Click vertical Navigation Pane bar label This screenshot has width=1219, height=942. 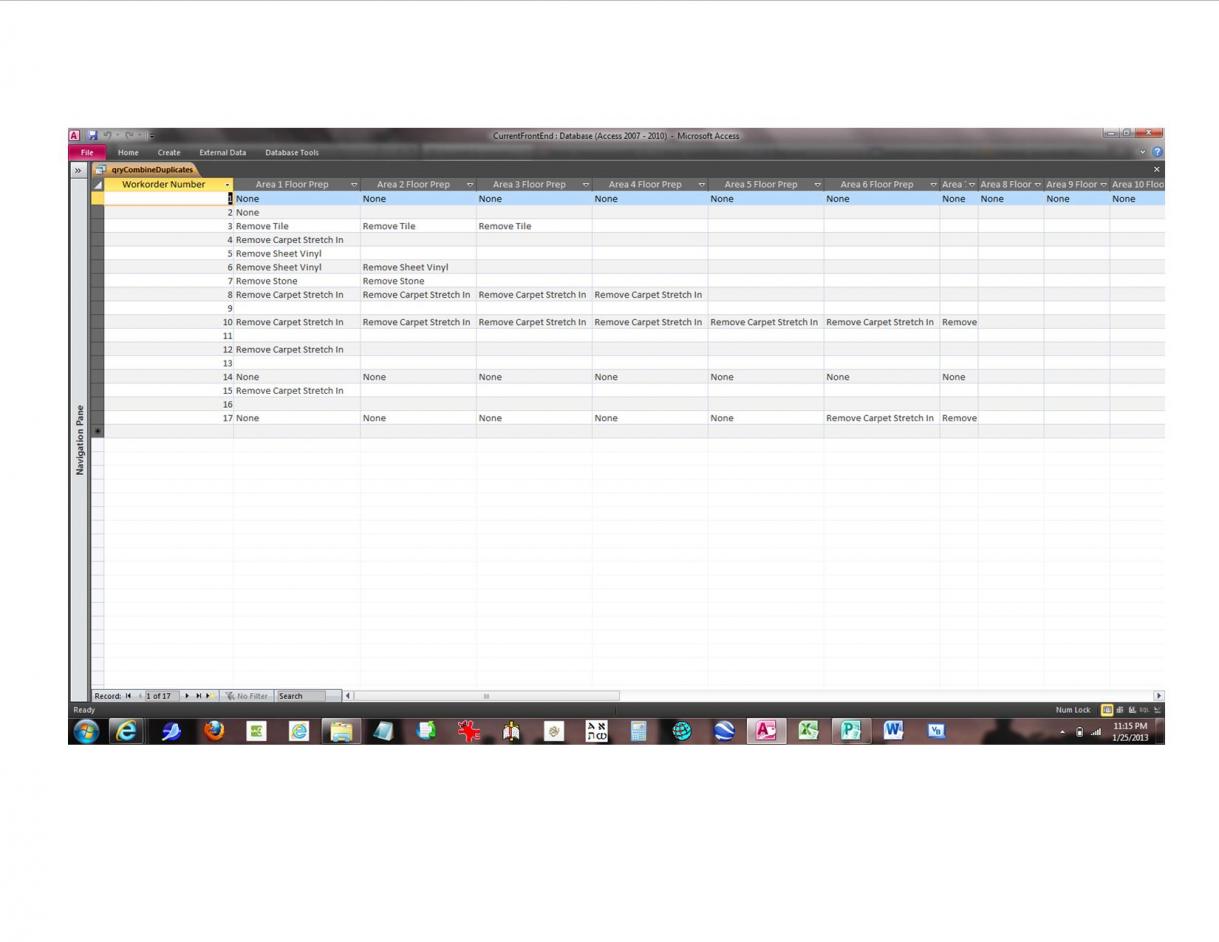pyautogui.click(x=80, y=440)
